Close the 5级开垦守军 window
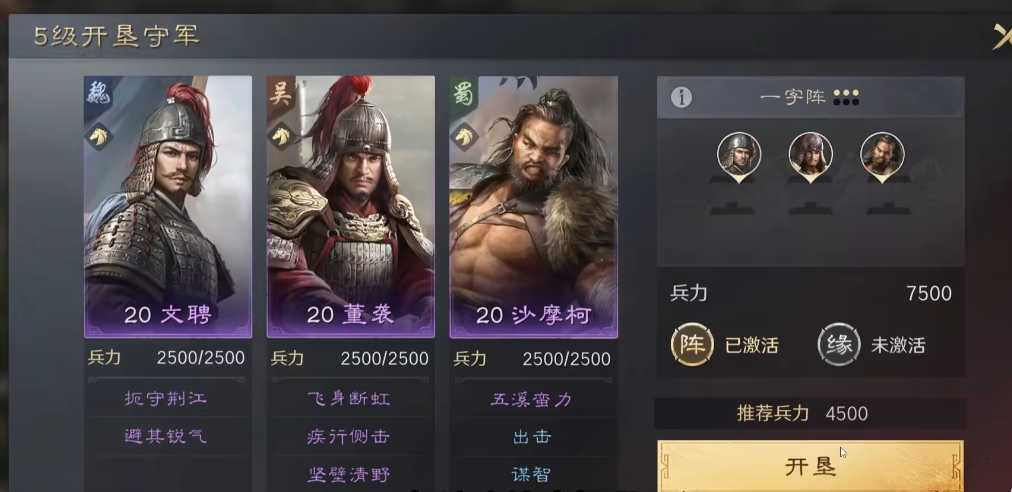Viewport: 1012px width, 492px height. coord(1002,36)
